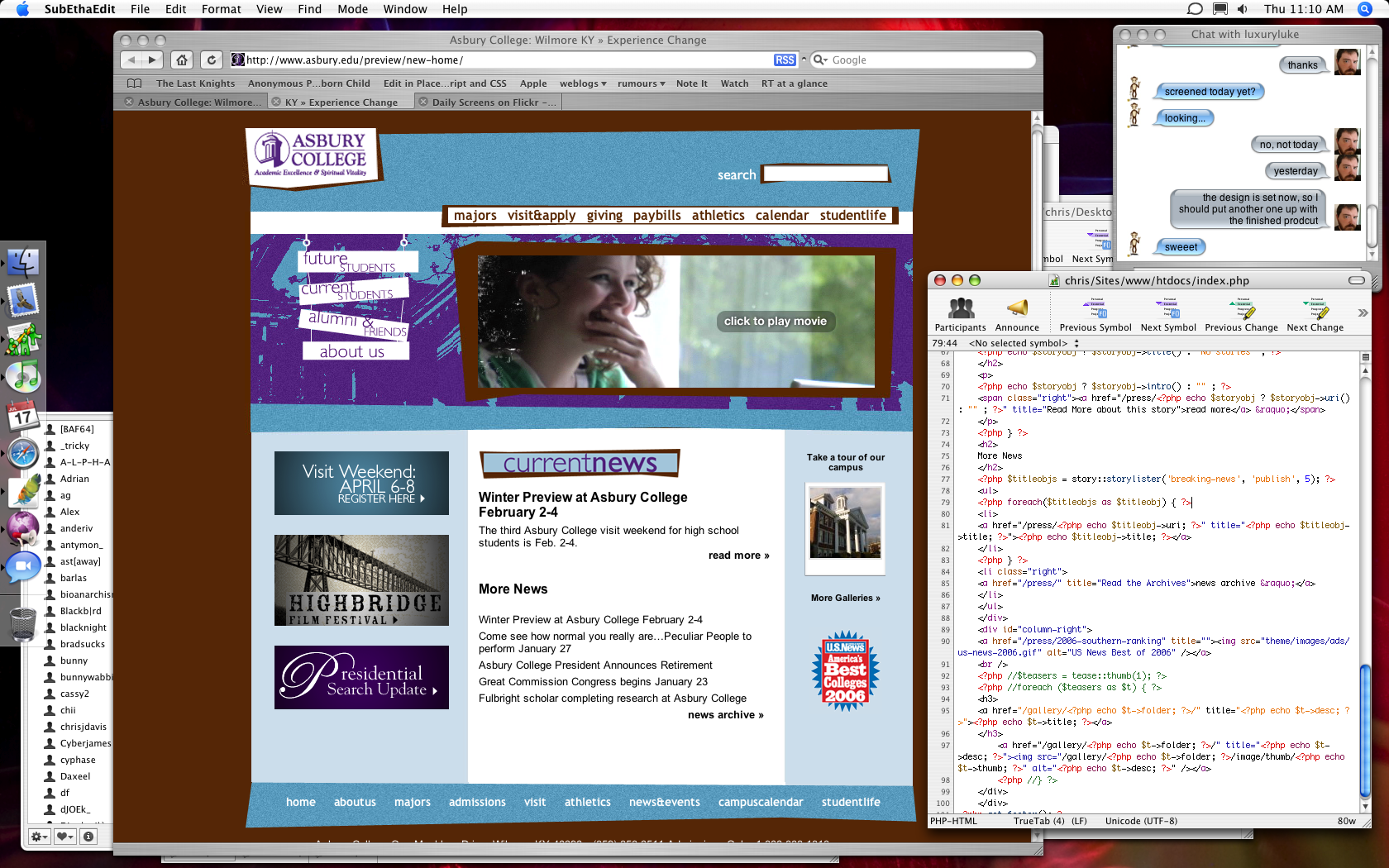Viewport: 1389px width, 868px height.
Task: Switch to 'Asbury College: Wilmore...' tab
Action: pos(191,102)
